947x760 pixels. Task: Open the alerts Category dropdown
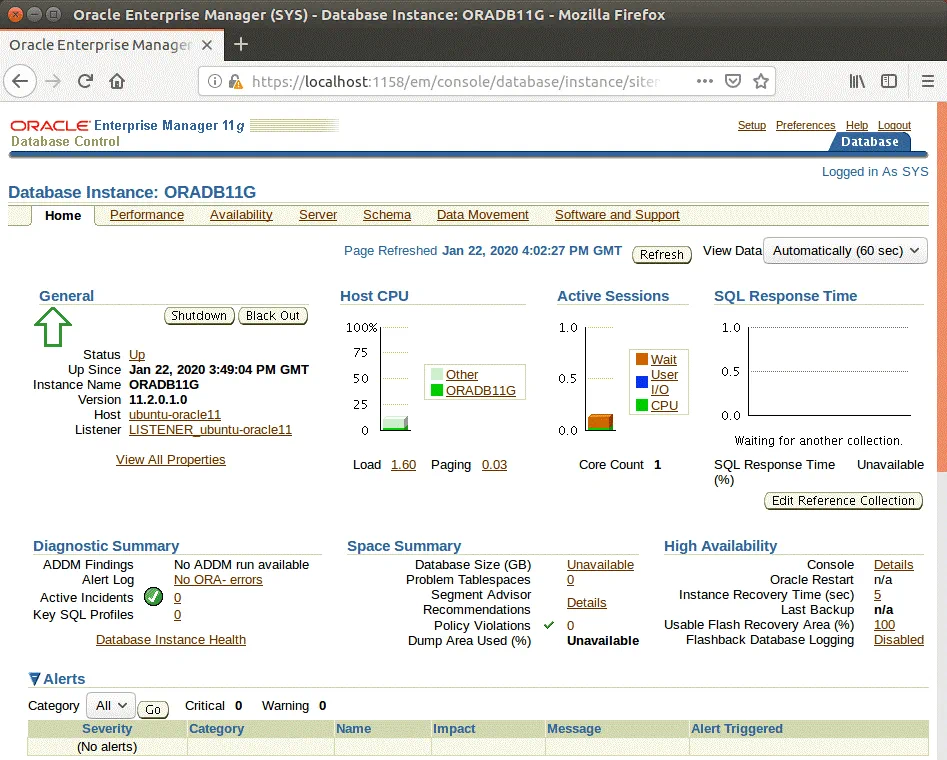110,705
